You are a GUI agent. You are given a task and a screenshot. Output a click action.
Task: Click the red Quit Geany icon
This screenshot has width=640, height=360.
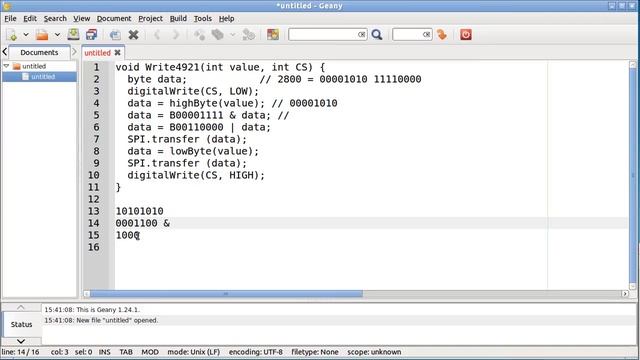(x=466, y=35)
